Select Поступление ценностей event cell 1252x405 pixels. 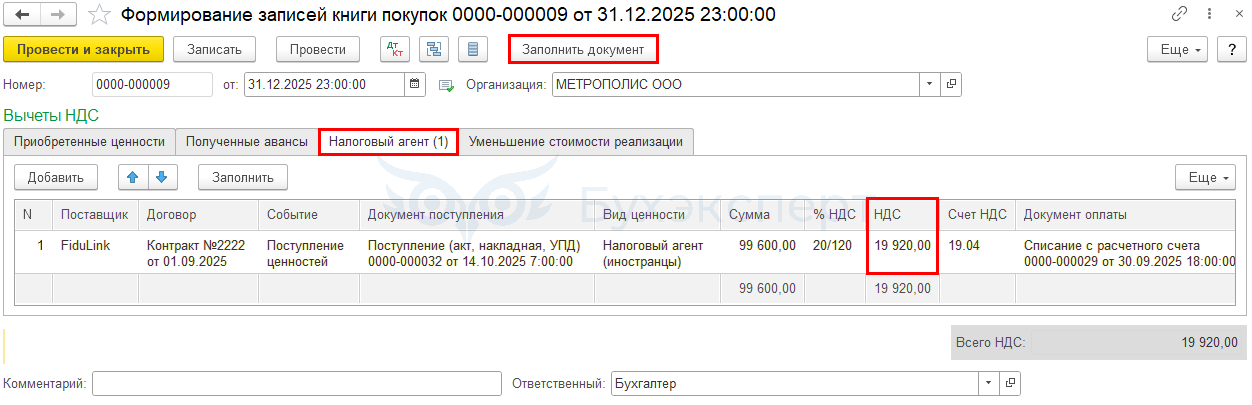point(308,252)
